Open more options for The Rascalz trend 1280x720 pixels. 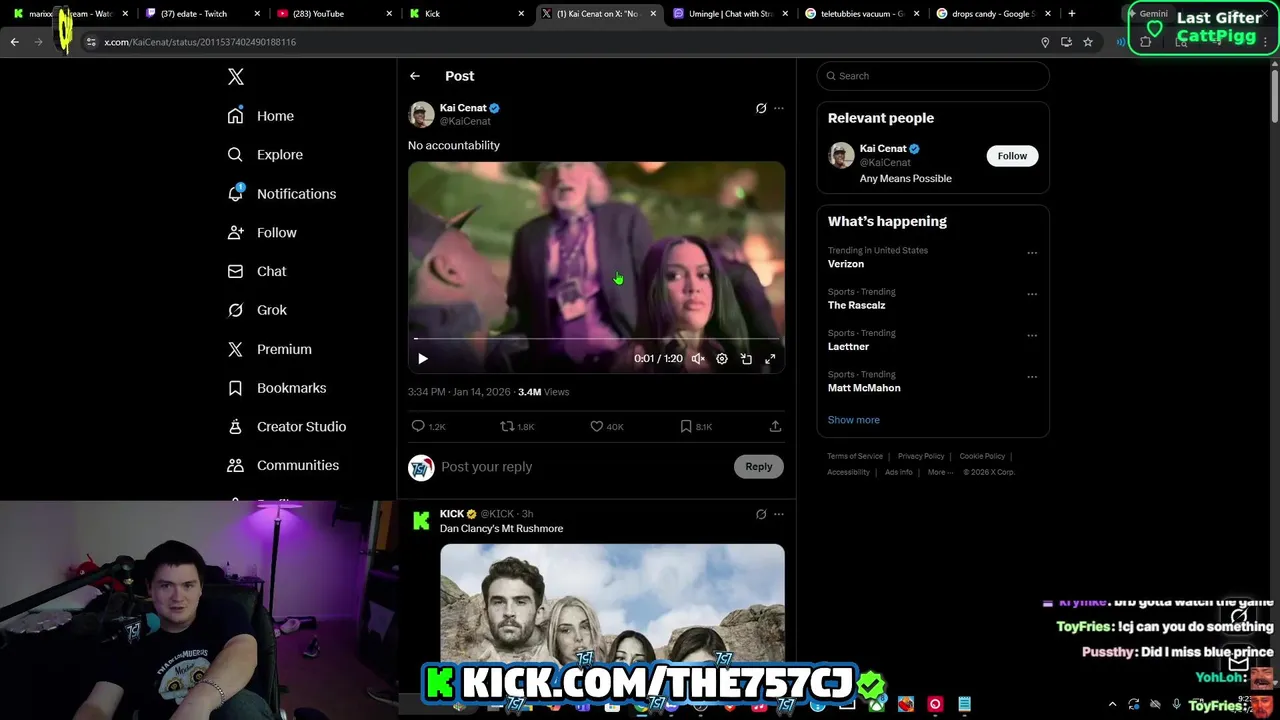tap(1032, 294)
